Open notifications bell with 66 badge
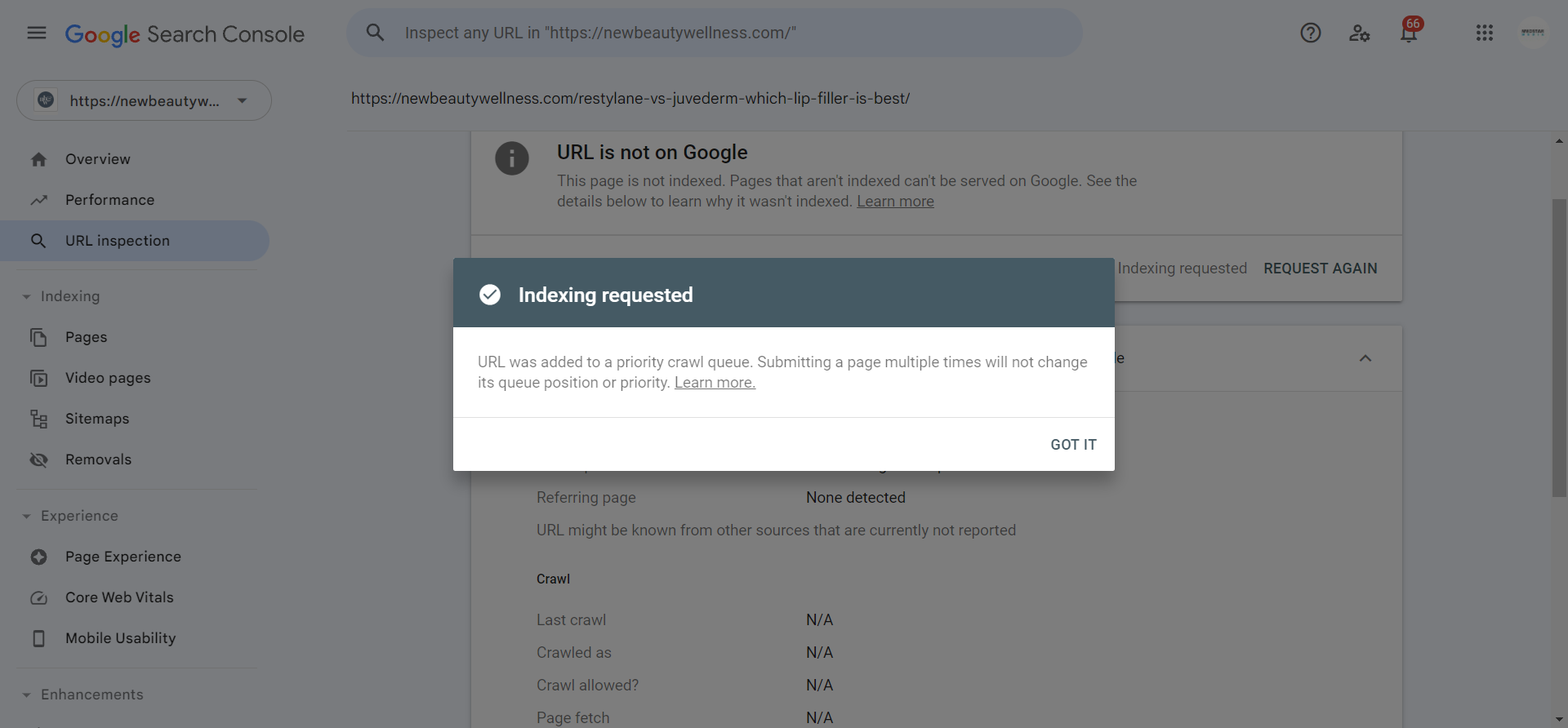Viewport: 1568px width, 728px height. click(x=1410, y=31)
